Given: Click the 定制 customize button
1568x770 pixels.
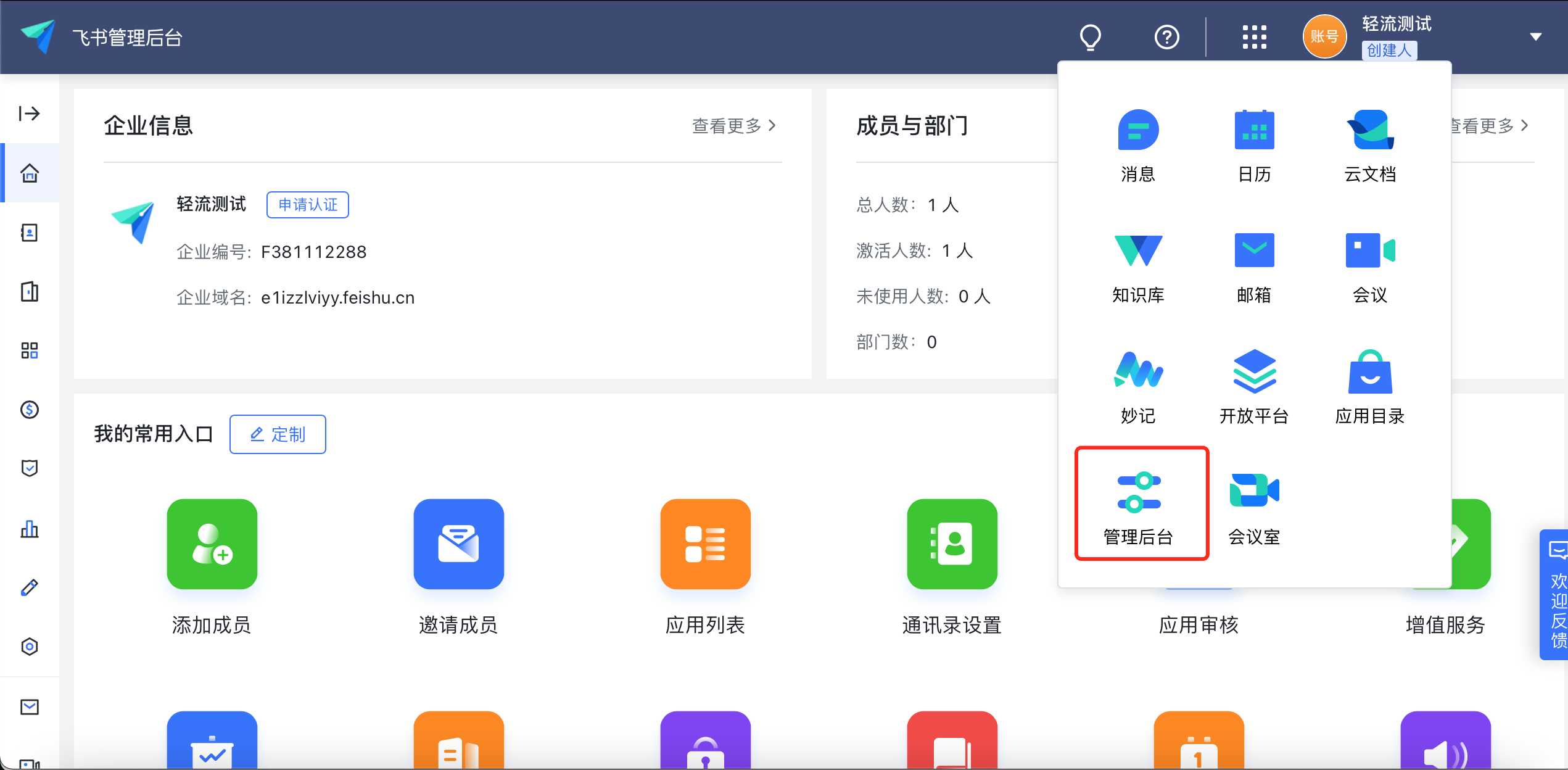Looking at the screenshot, I should click(x=278, y=434).
